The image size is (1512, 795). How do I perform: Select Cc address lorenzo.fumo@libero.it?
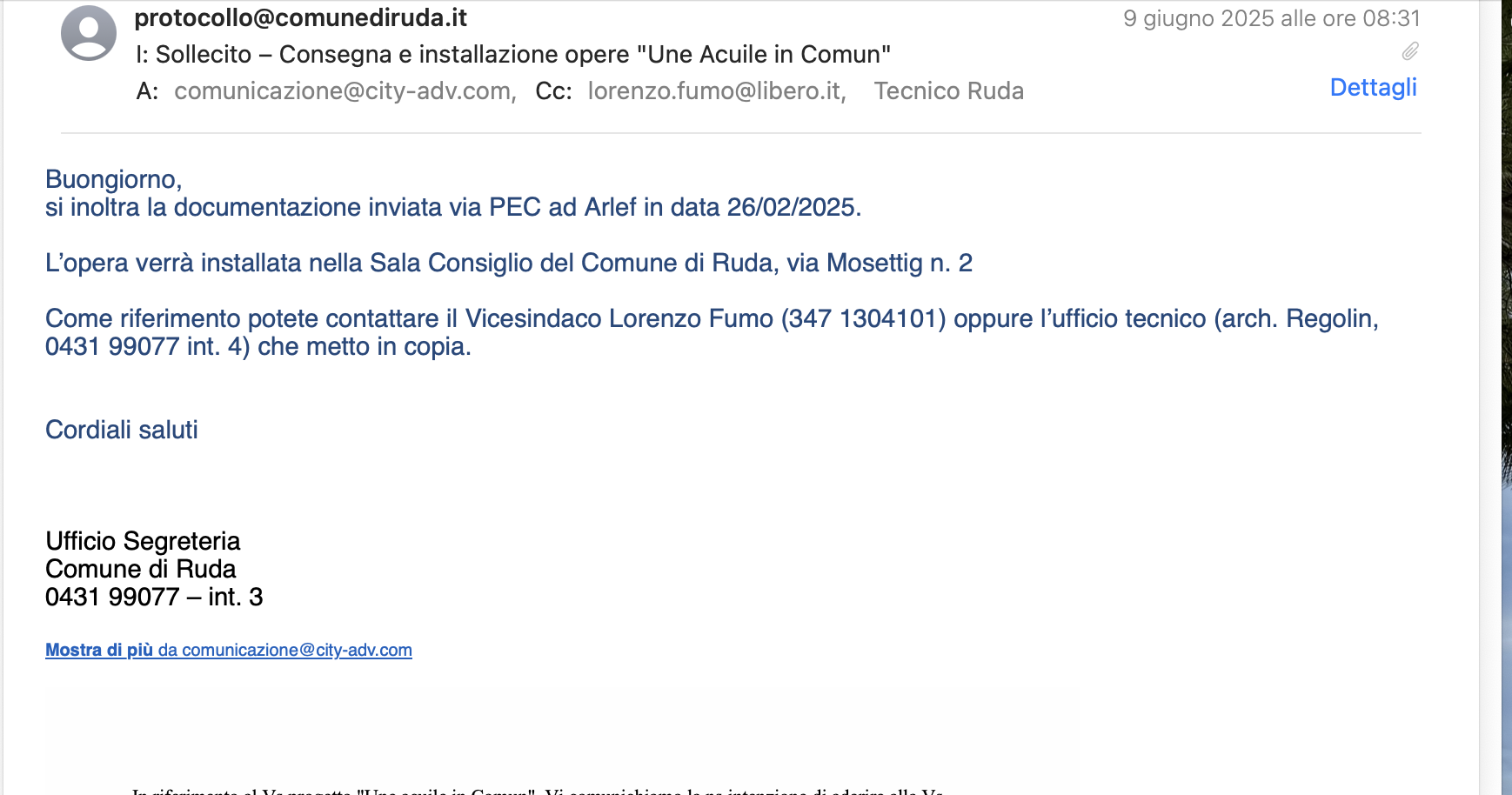click(x=716, y=91)
